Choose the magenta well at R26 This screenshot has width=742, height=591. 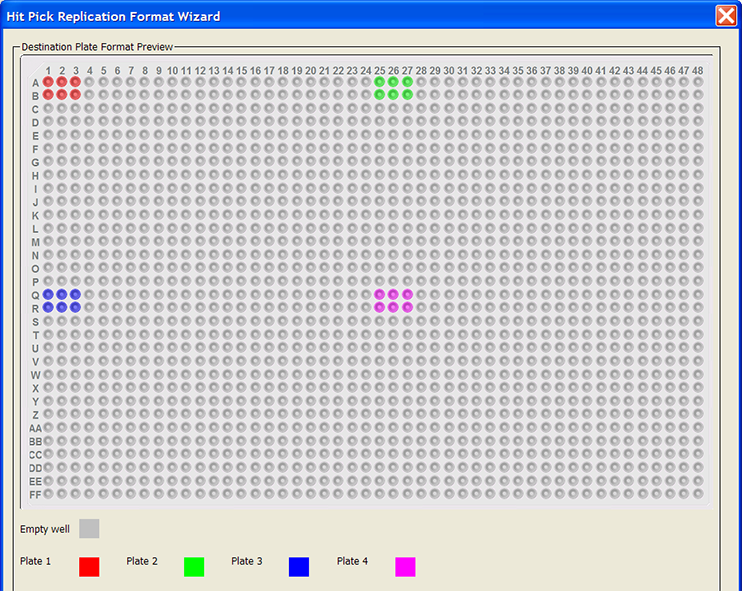(393, 308)
